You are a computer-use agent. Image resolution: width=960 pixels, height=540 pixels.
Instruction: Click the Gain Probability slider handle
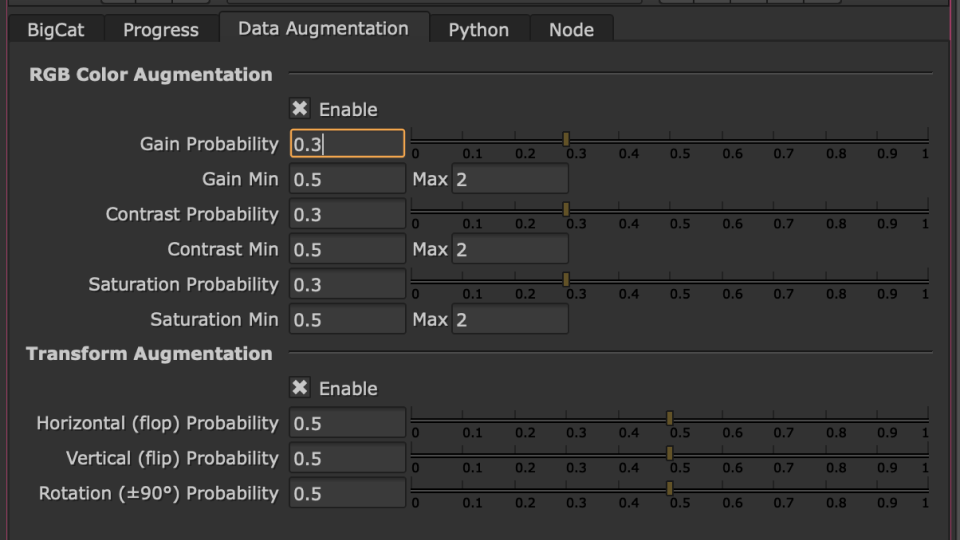point(566,139)
